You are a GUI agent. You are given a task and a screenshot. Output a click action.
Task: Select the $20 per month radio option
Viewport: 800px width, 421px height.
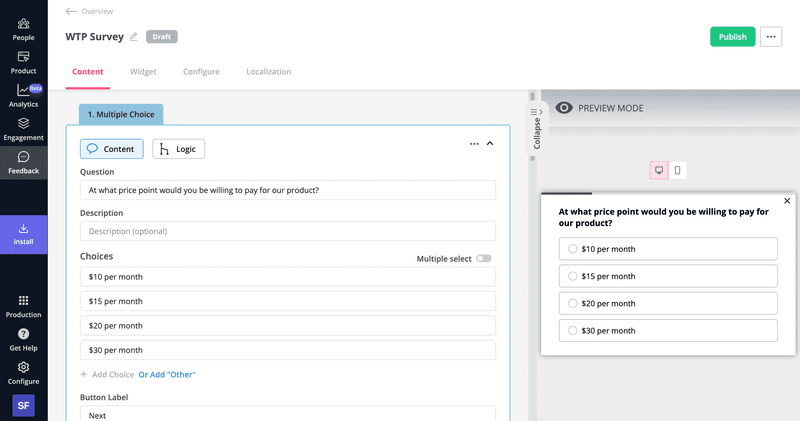572,303
